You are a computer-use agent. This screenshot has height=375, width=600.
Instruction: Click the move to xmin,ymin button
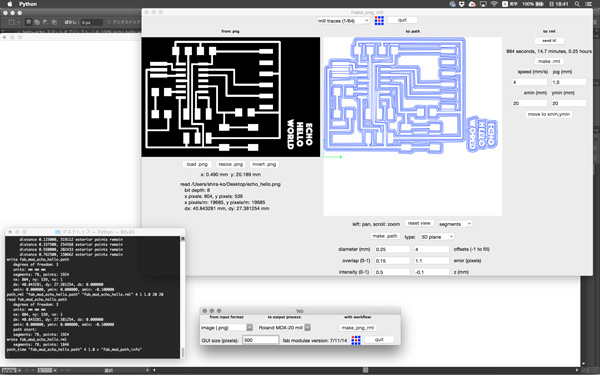tap(549, 114)
